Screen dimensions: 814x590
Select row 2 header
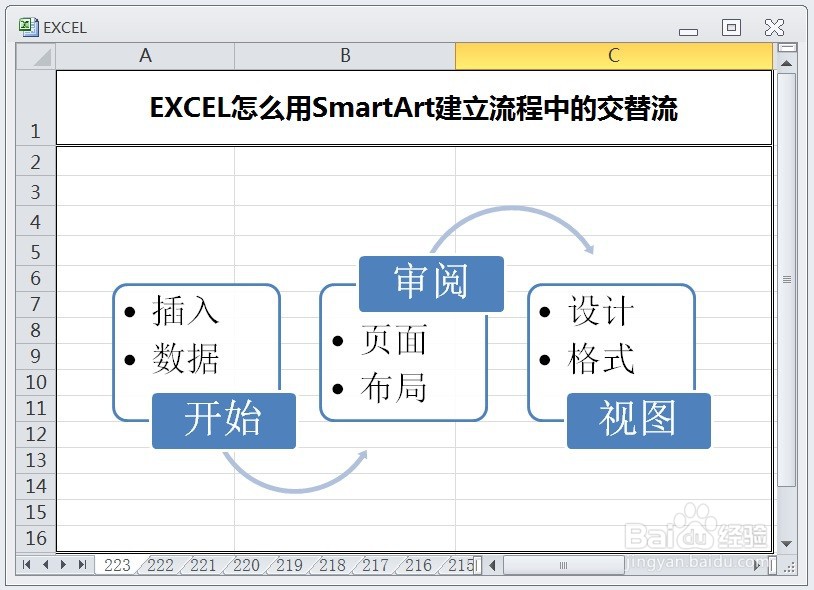(x=35, y=161)
